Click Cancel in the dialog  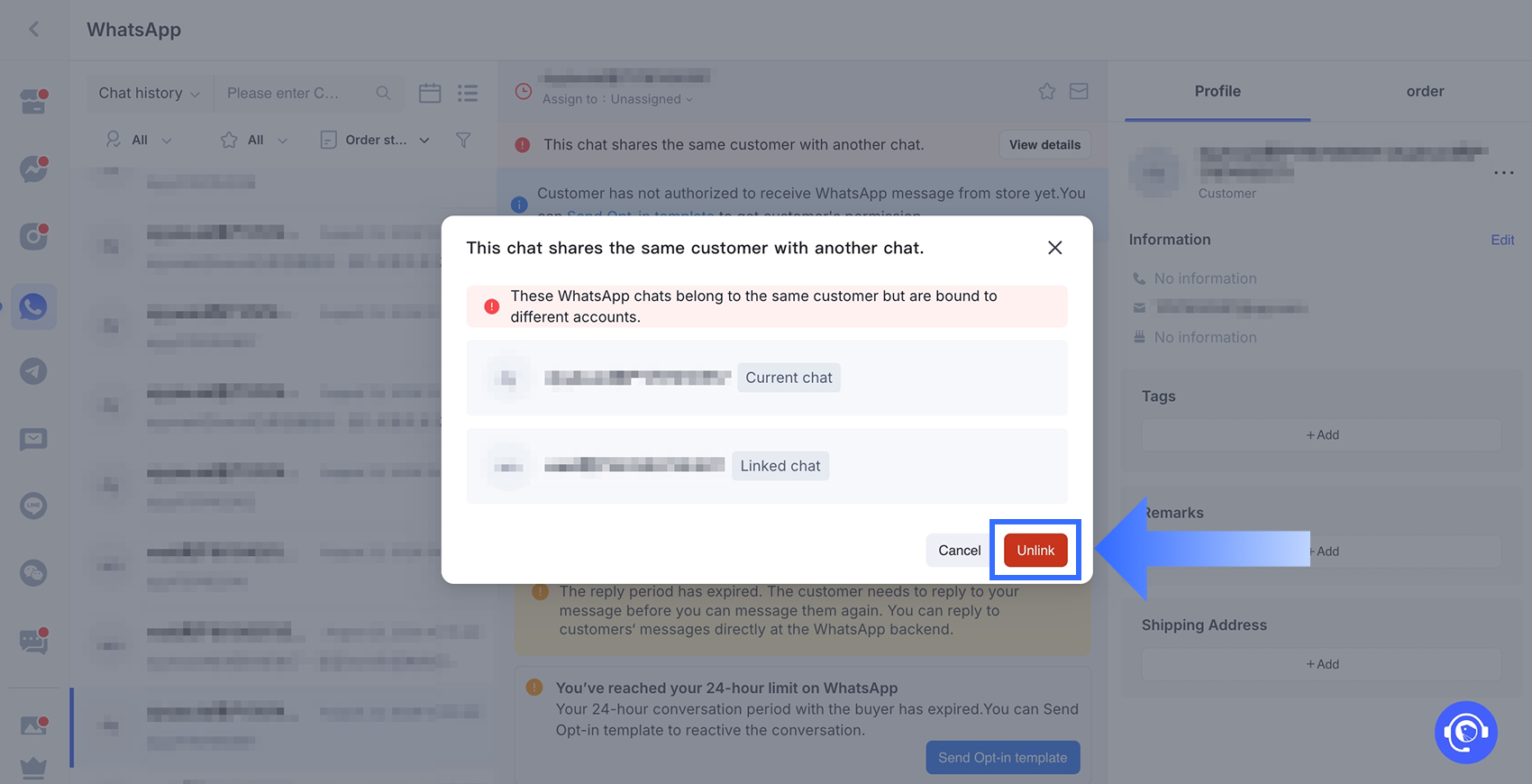[x=959, y=550]
